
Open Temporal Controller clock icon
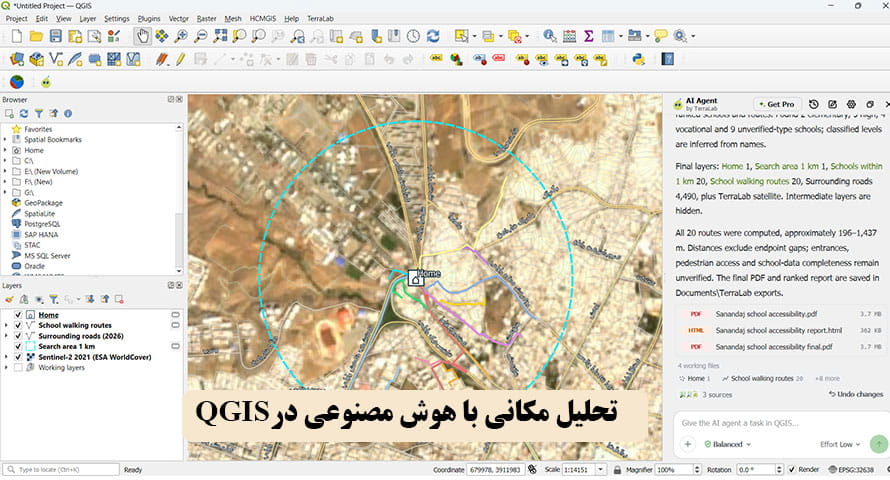pyautogui.click(x=413, y=36)
